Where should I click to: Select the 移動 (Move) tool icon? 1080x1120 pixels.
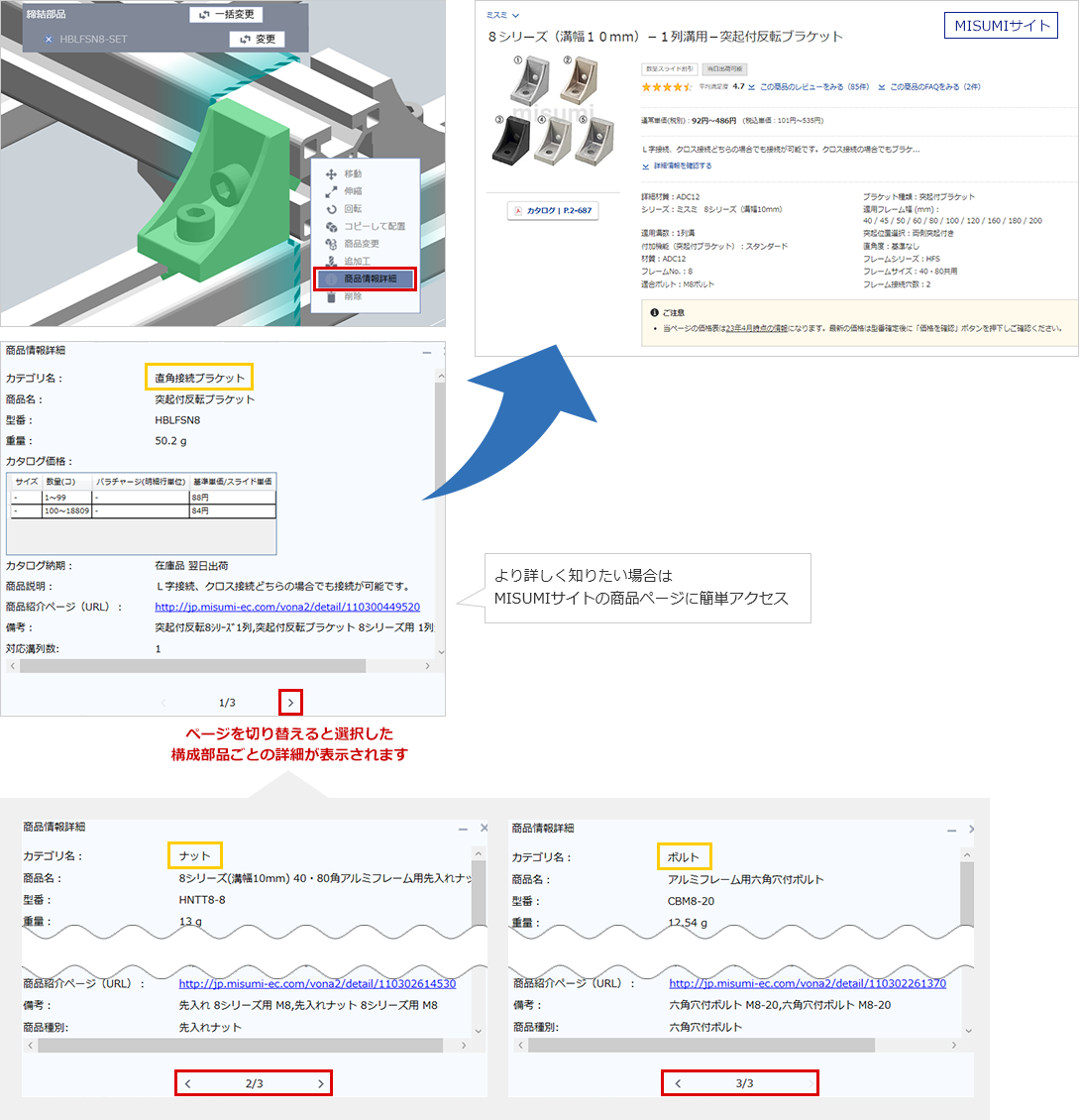point(331,175)
